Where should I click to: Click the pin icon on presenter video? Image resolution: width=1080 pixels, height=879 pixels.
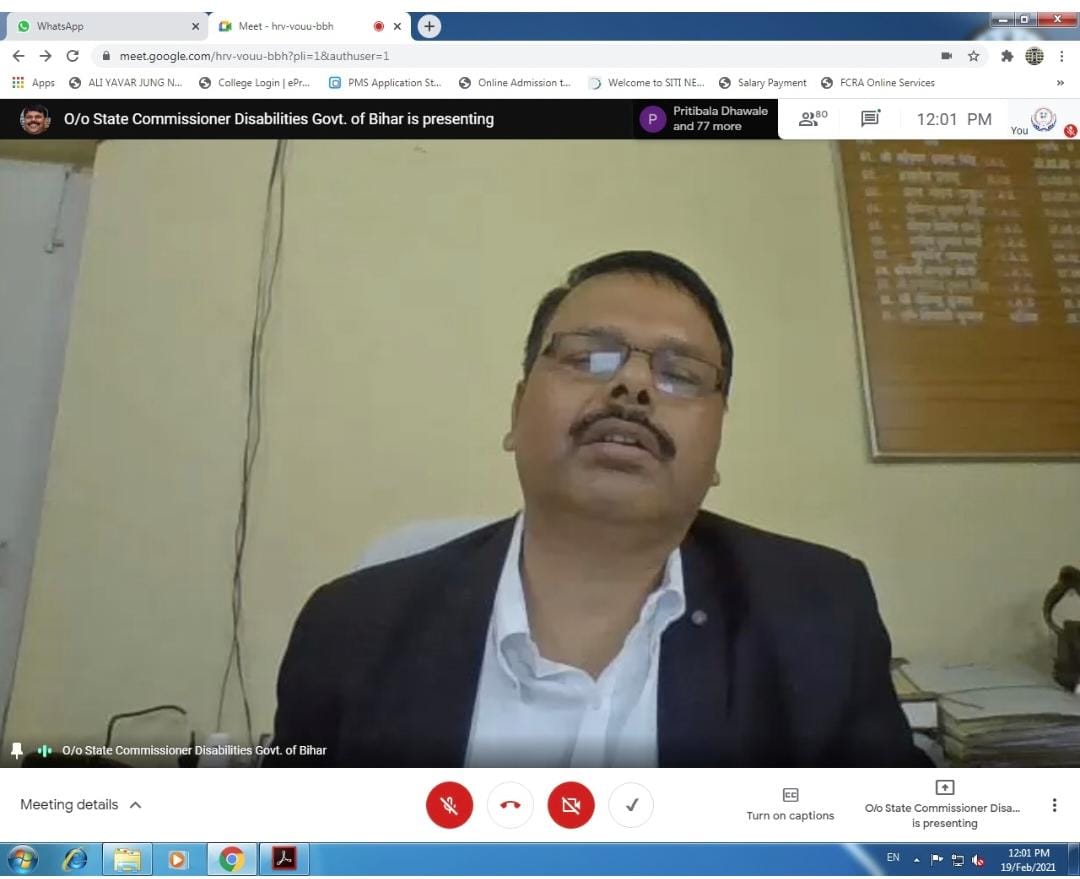point(17,750)
